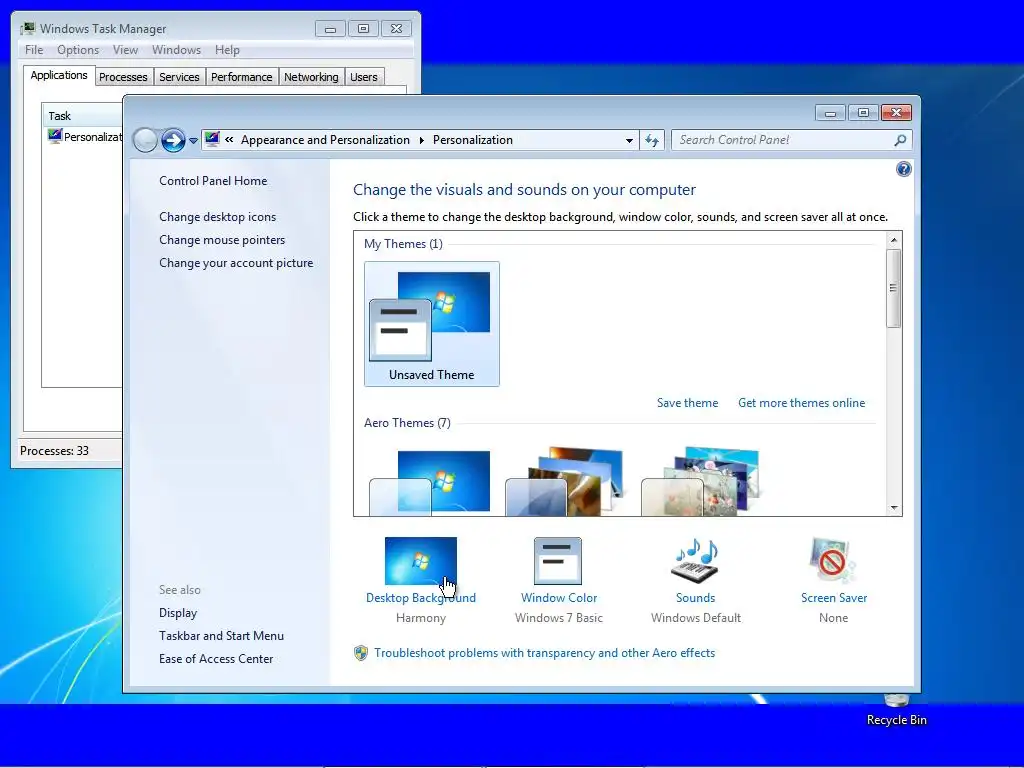
Task: Select the first Aero theme with Windows logo
Action: (430, 482)
